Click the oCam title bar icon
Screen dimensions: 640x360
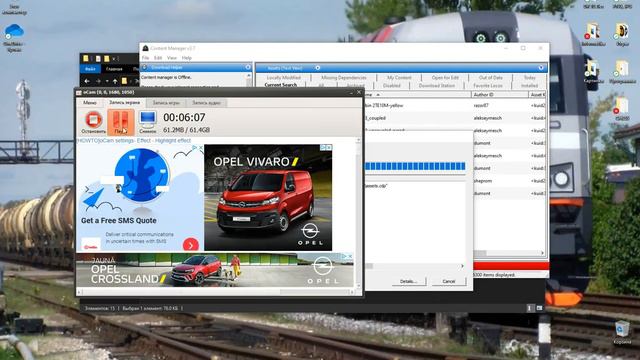(79, 92)
